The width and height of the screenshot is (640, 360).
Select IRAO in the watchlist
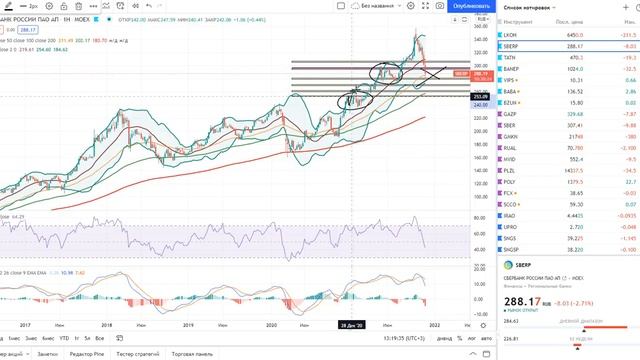[x=568, y=216]
